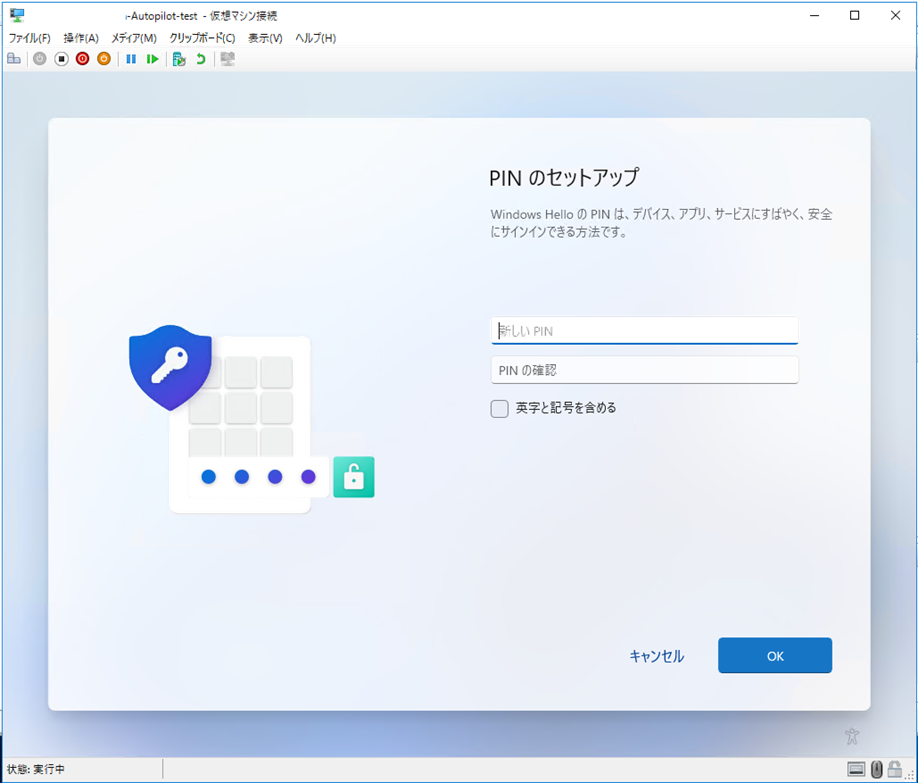The height and width of the screenshot is (783, 918).
Task: Click the red Shut Down icon
Action: coord(83,59)
